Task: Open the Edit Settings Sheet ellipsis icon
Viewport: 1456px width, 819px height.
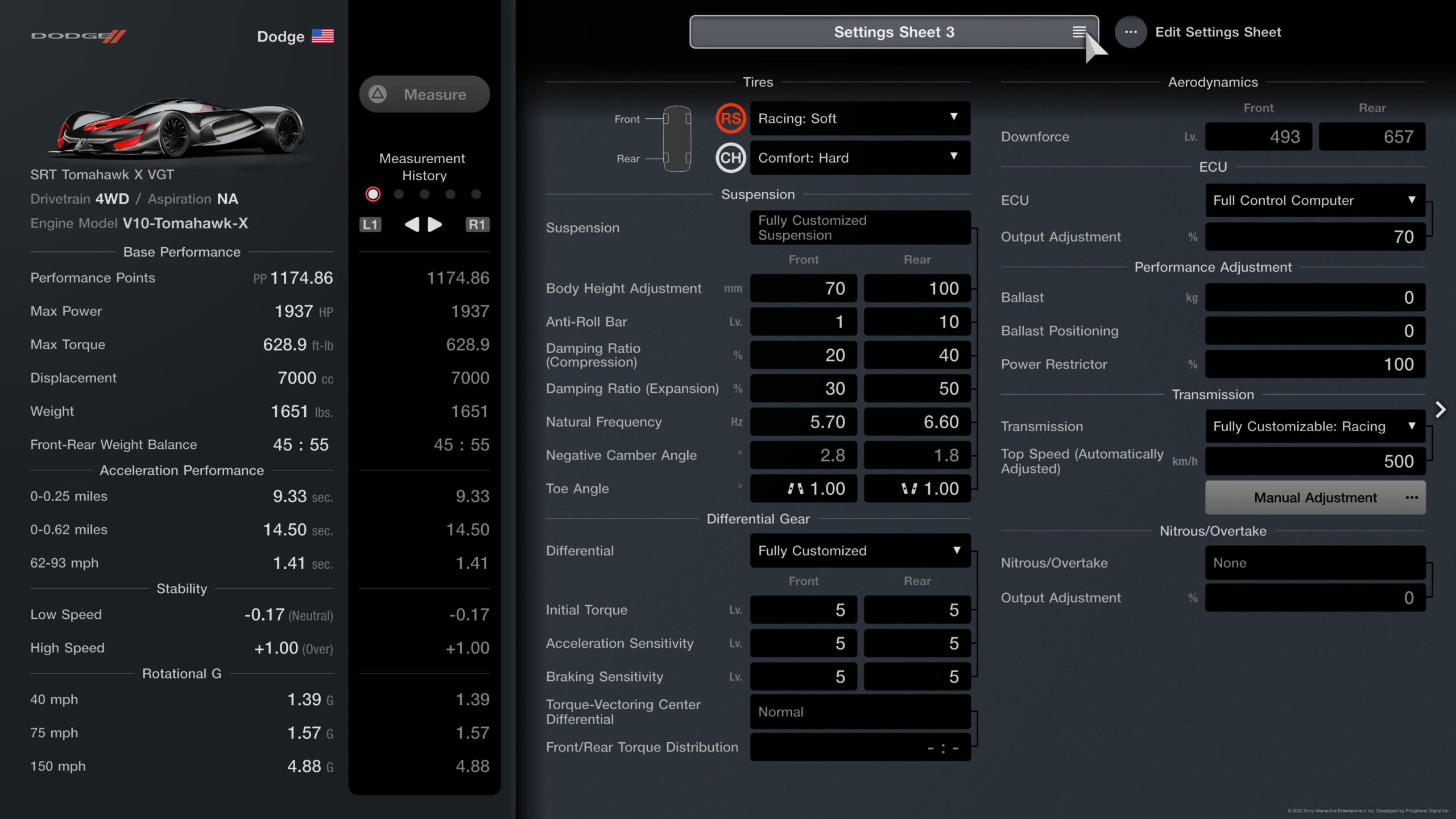Action: 1130,32
